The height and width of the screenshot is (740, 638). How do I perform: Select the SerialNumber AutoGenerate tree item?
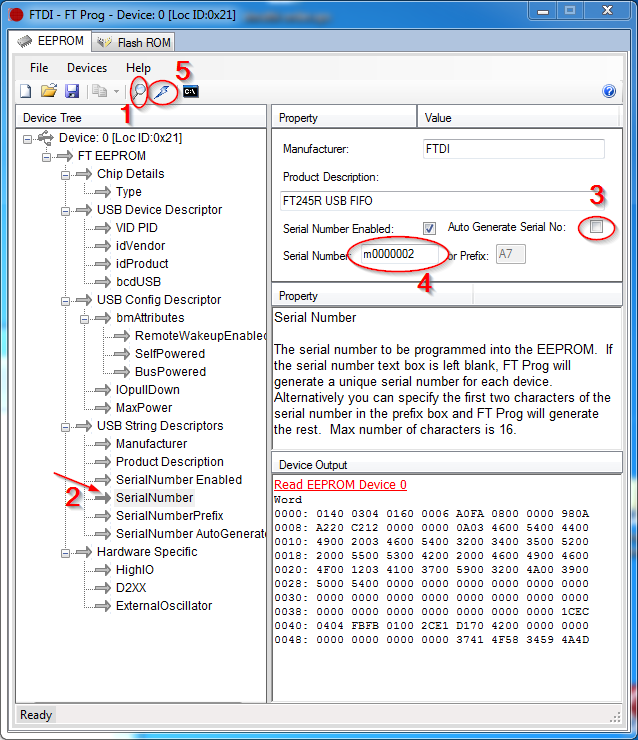tap(191, 533)
